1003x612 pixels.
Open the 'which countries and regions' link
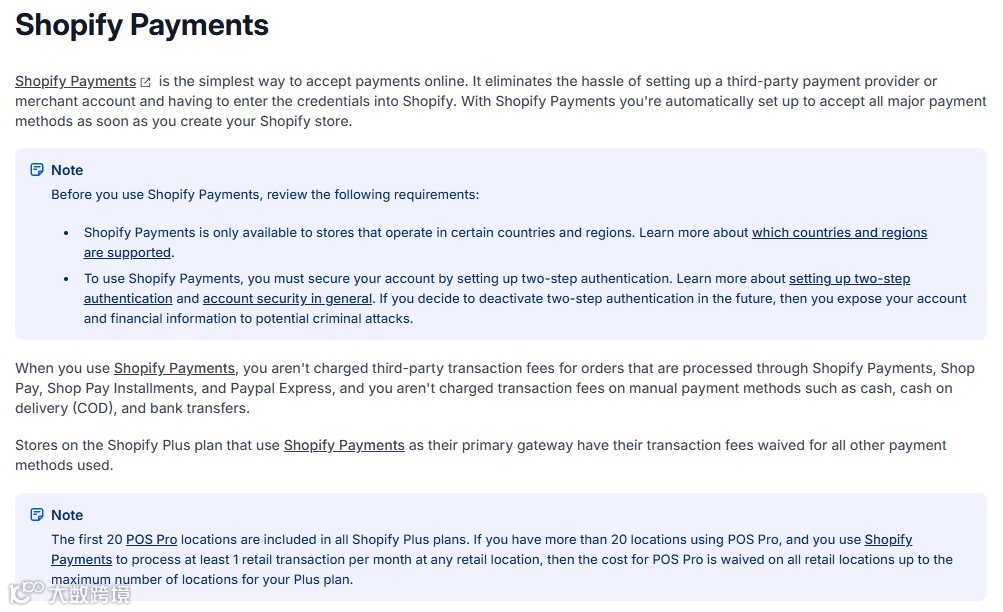click(839, 233)
